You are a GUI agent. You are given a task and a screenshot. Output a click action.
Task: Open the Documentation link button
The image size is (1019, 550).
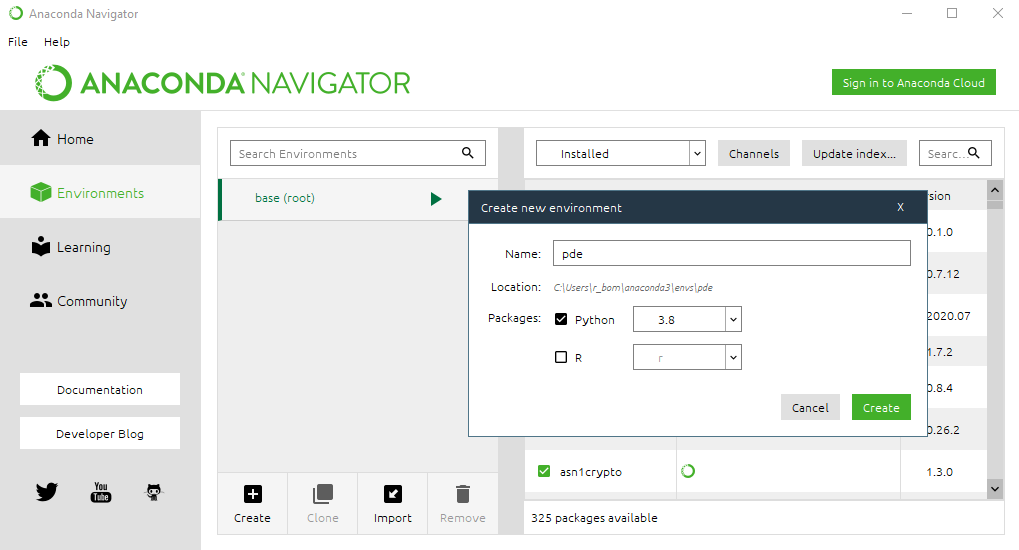[x=100, y=389]
